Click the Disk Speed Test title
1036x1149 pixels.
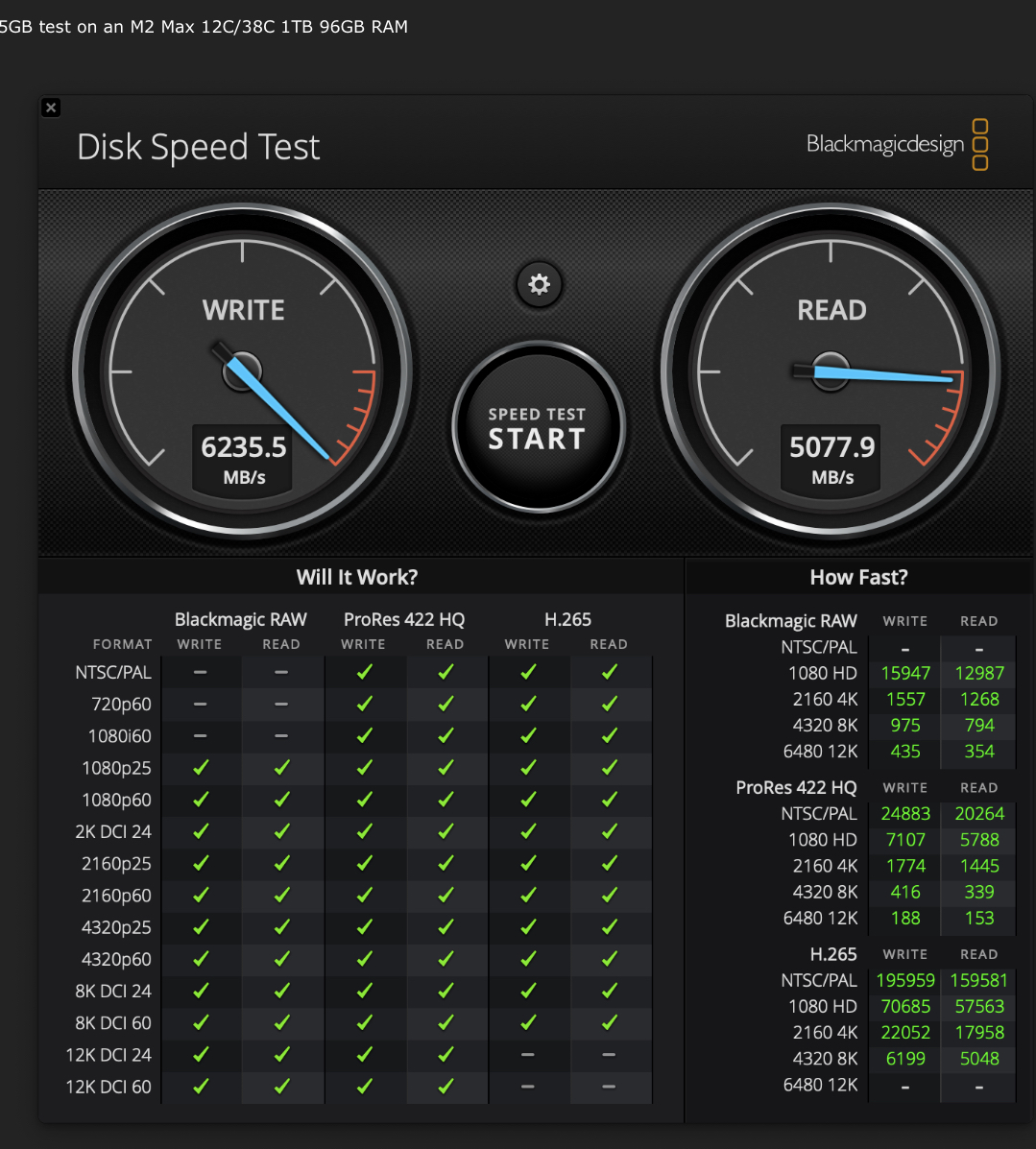pos(198,147)
